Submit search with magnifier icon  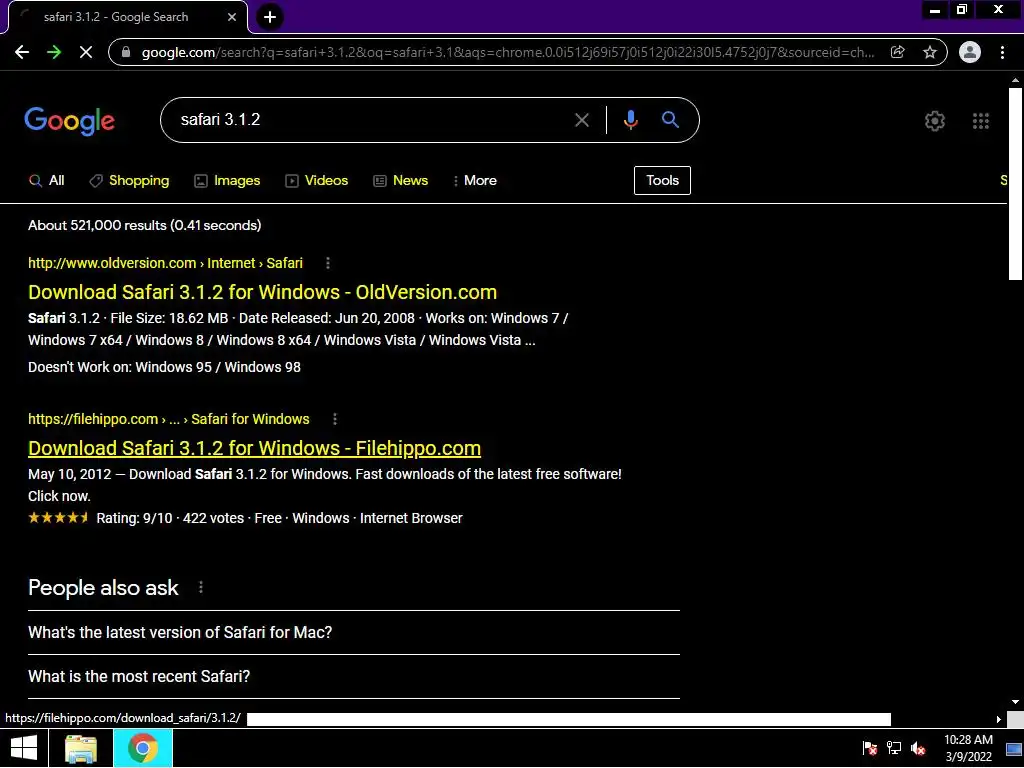(x=670, y=120)
